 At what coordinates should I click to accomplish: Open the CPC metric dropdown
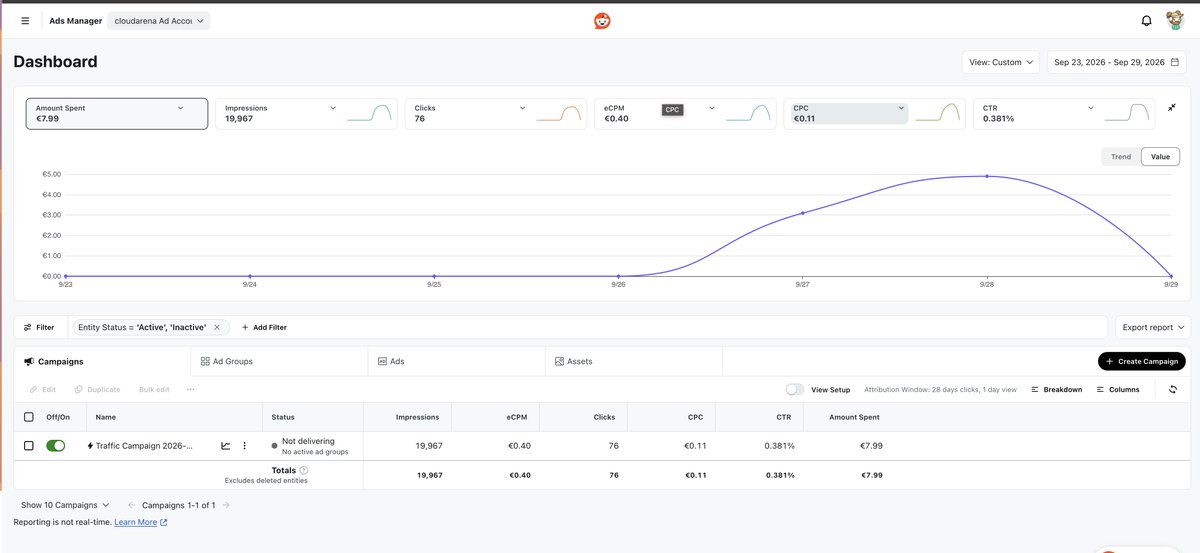pos(901,107)
